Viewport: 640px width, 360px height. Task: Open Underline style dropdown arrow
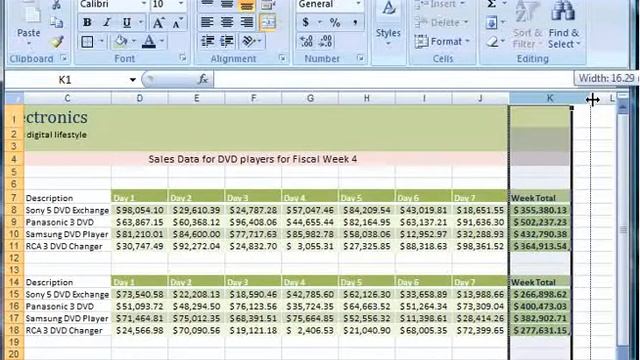141,22
